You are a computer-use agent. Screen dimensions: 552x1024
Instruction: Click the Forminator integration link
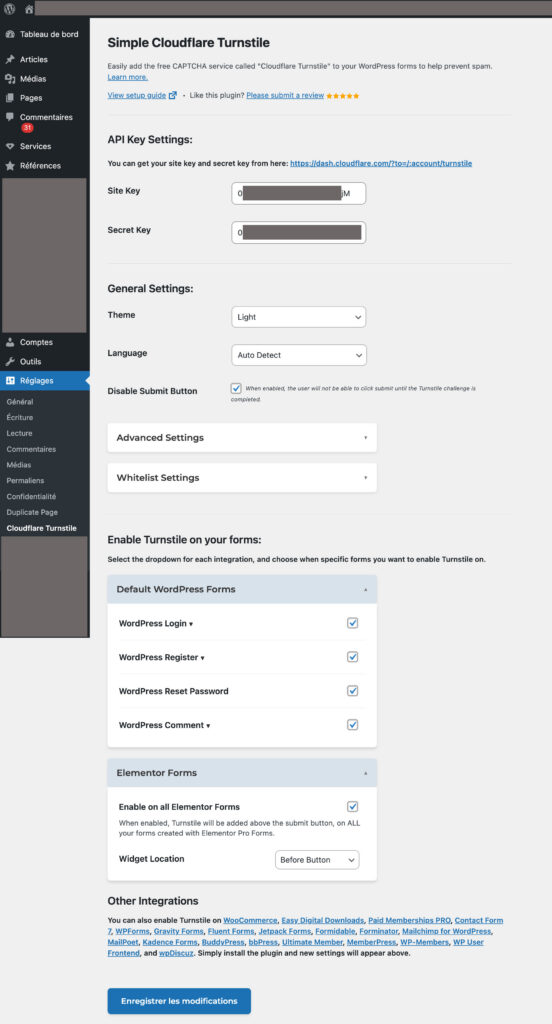(378, 931)
